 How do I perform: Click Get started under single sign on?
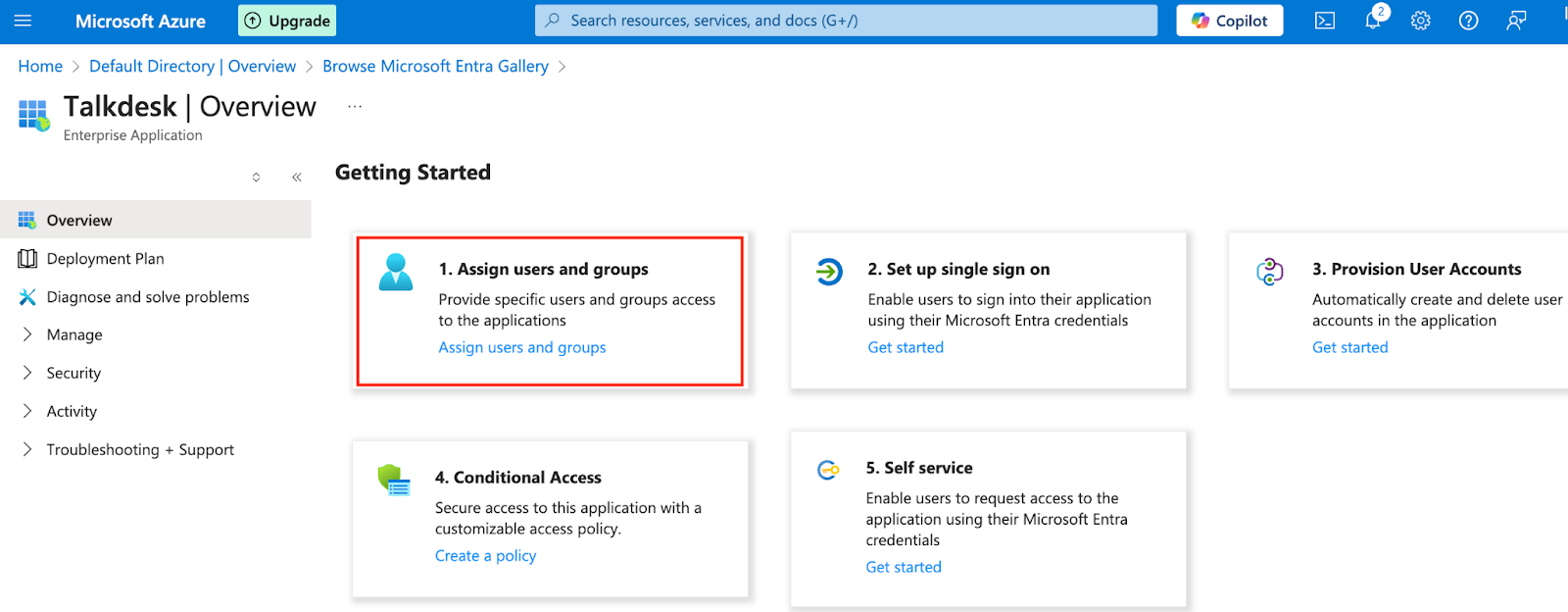[x=906, y=347]
